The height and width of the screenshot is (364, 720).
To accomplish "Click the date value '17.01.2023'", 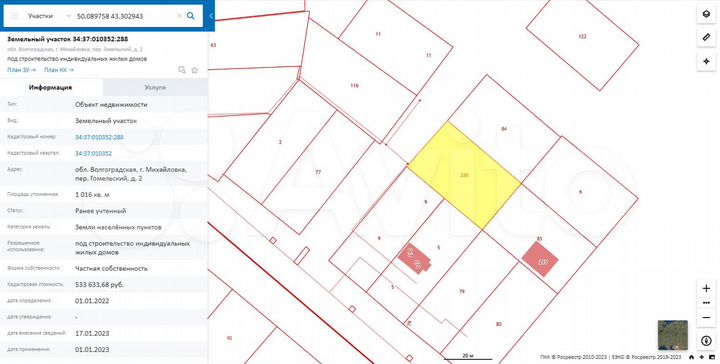I will [92, 333].
